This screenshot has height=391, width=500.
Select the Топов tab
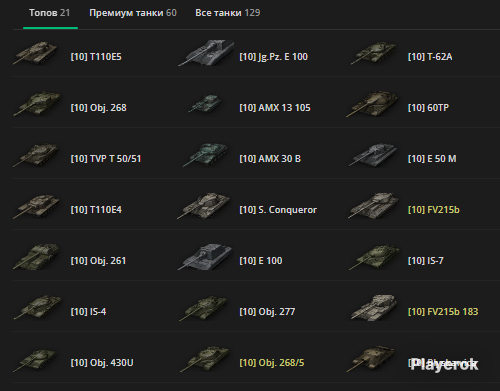49,13
